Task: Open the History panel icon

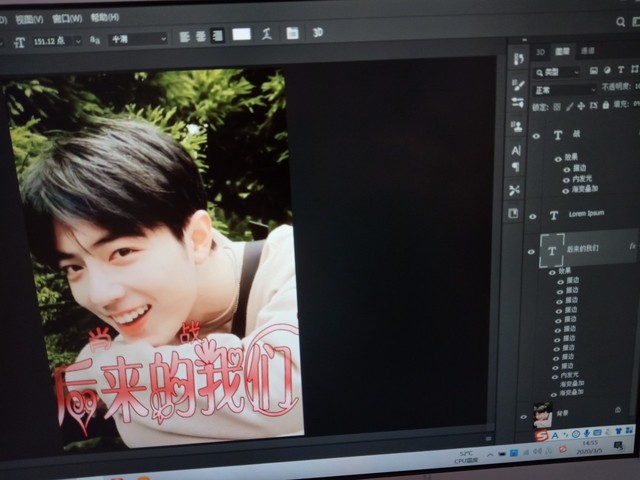Action: [x=518, y=59]
